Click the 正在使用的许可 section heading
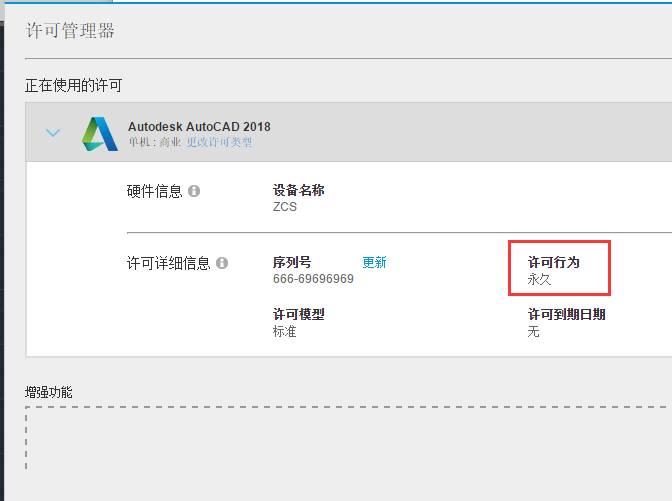The width and height of the screenshot is (672, 501). coord(73,85)
